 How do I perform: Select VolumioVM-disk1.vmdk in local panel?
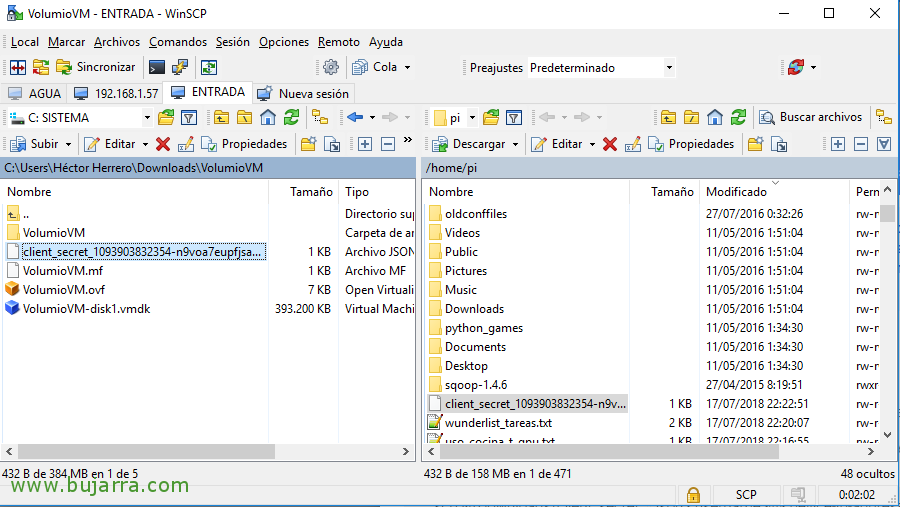click(86, 309)
